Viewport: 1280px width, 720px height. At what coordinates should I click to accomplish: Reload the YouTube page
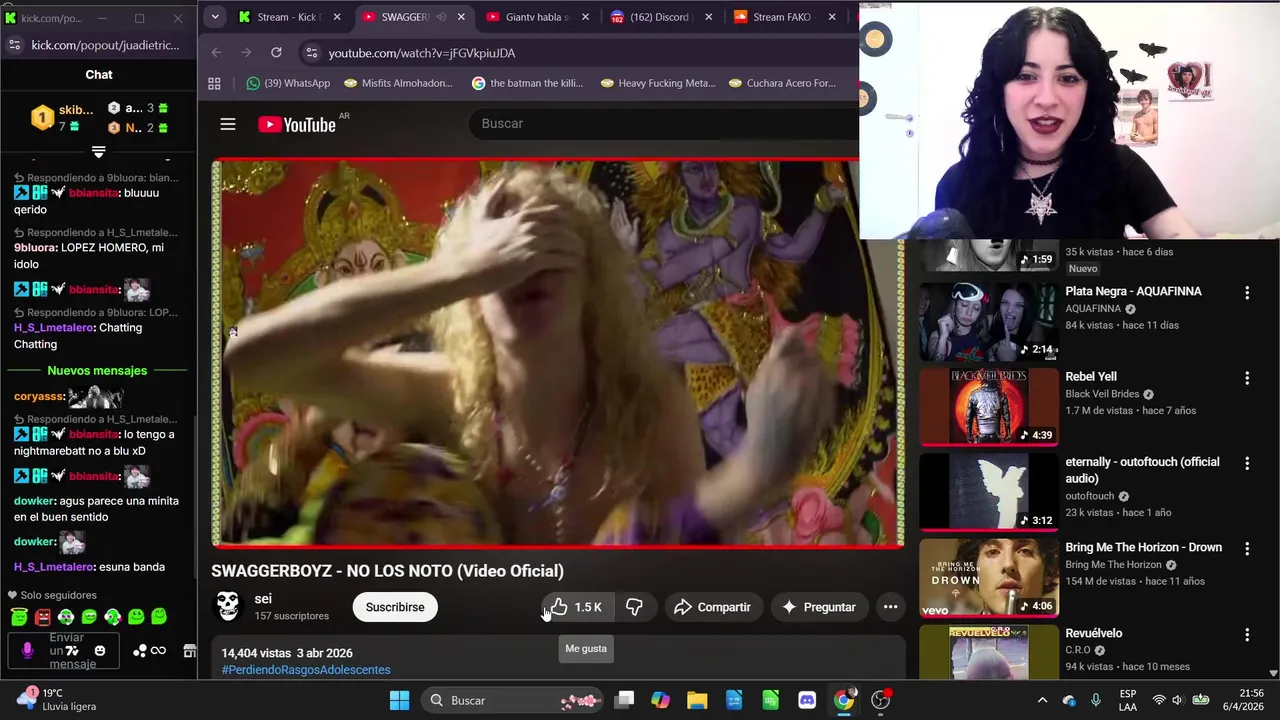pyautogui.click(x=276, y=53)
